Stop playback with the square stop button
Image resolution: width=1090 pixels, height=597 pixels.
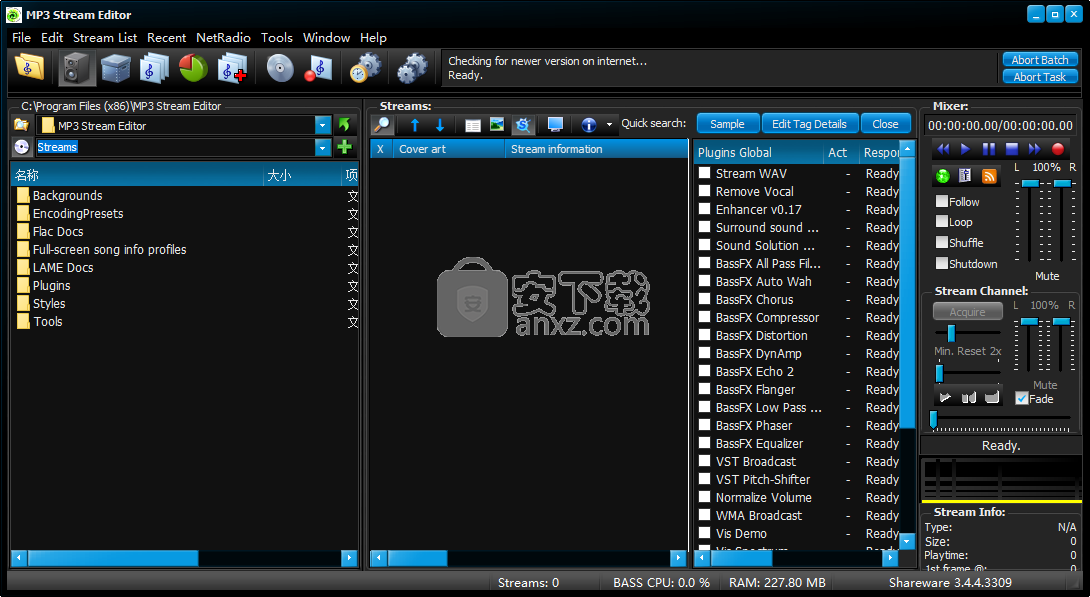(x=1012, y=149)
